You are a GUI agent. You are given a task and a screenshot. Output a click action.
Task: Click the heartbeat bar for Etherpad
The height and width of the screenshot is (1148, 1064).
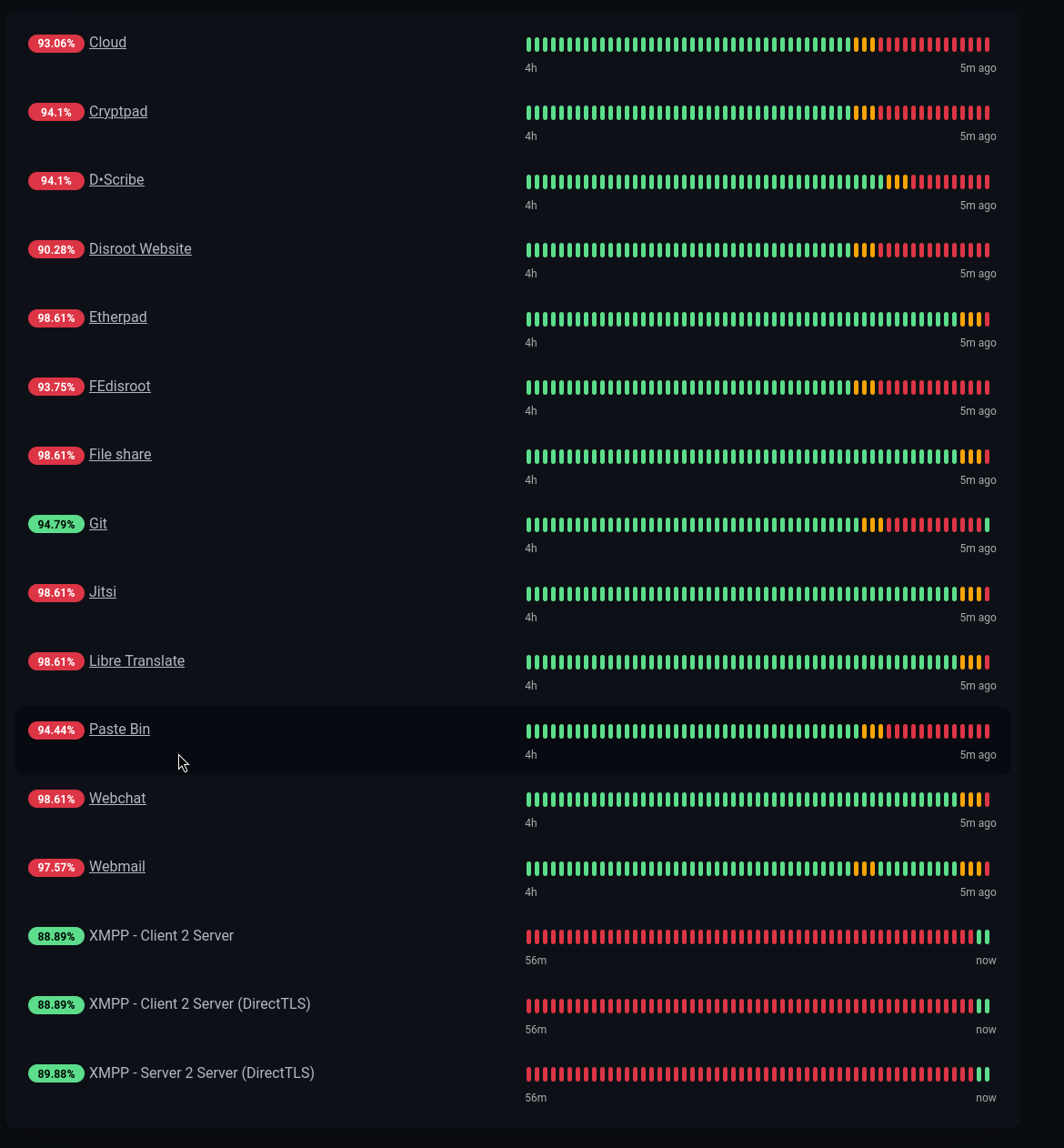[x=758, y=319]
